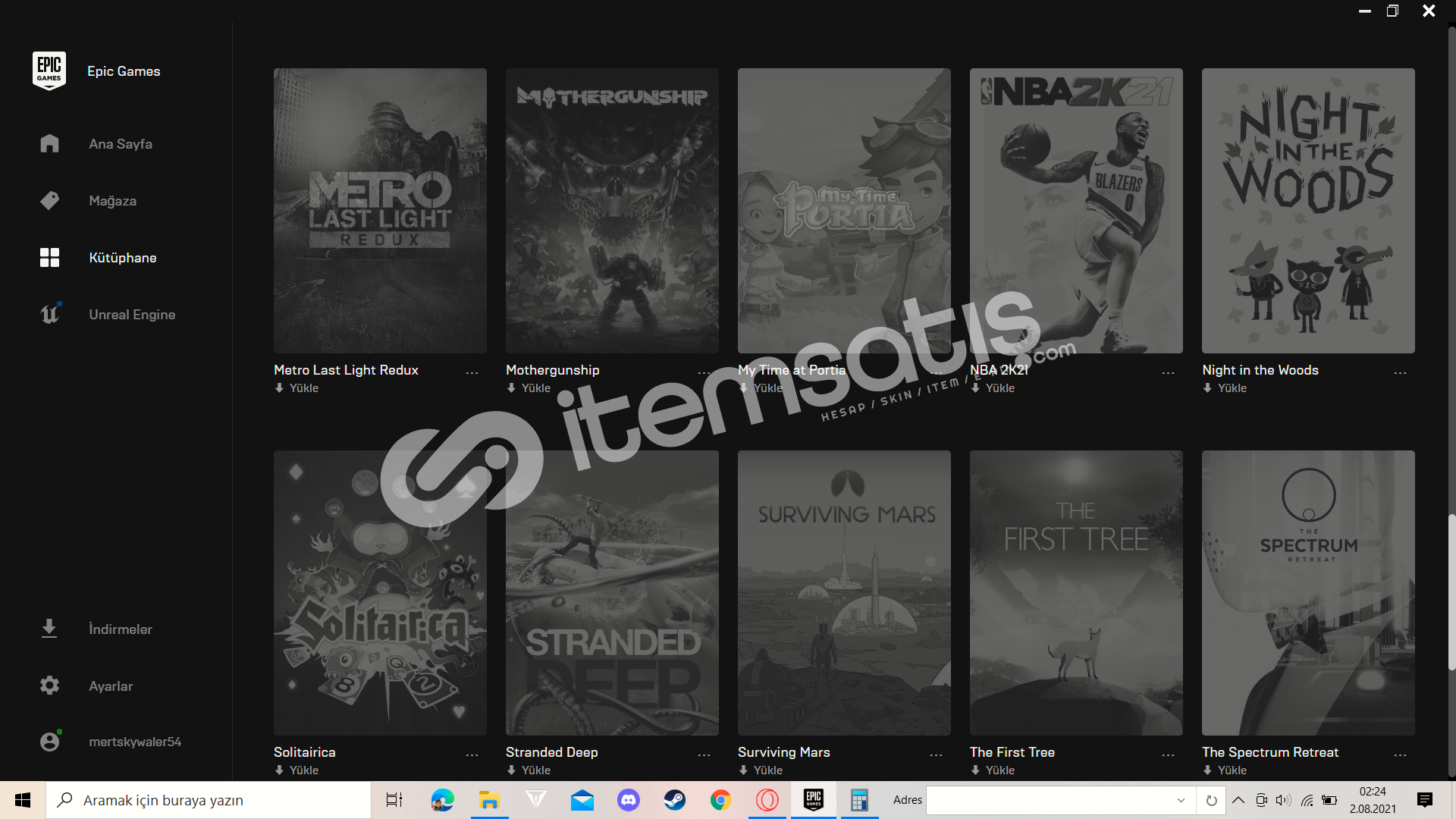Screen dimensions: 1456x819
Task: Click Yükle under Surviving Mars
Action: point(761,770)
